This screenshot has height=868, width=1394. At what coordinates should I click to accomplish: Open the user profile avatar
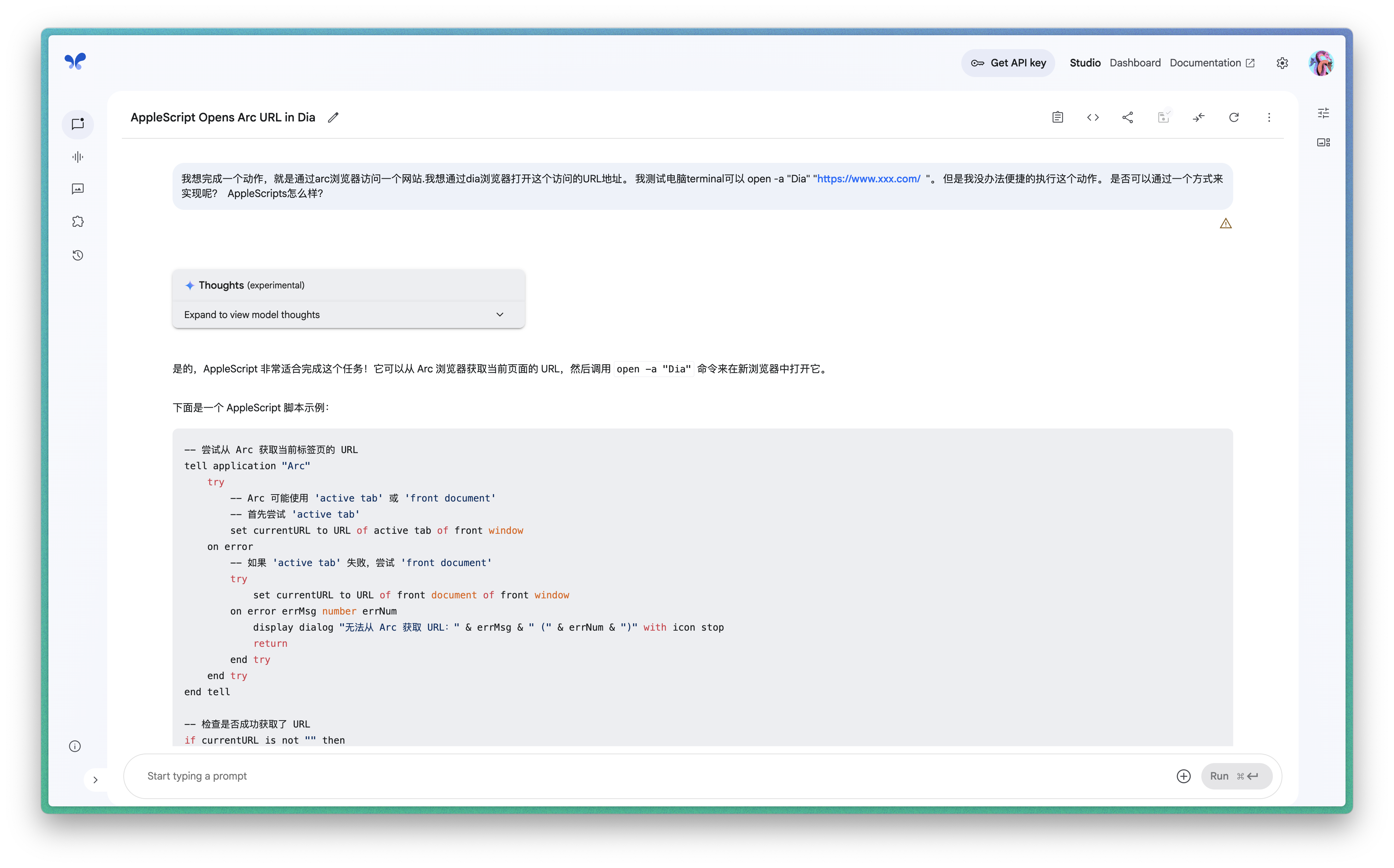(1321, 63)
